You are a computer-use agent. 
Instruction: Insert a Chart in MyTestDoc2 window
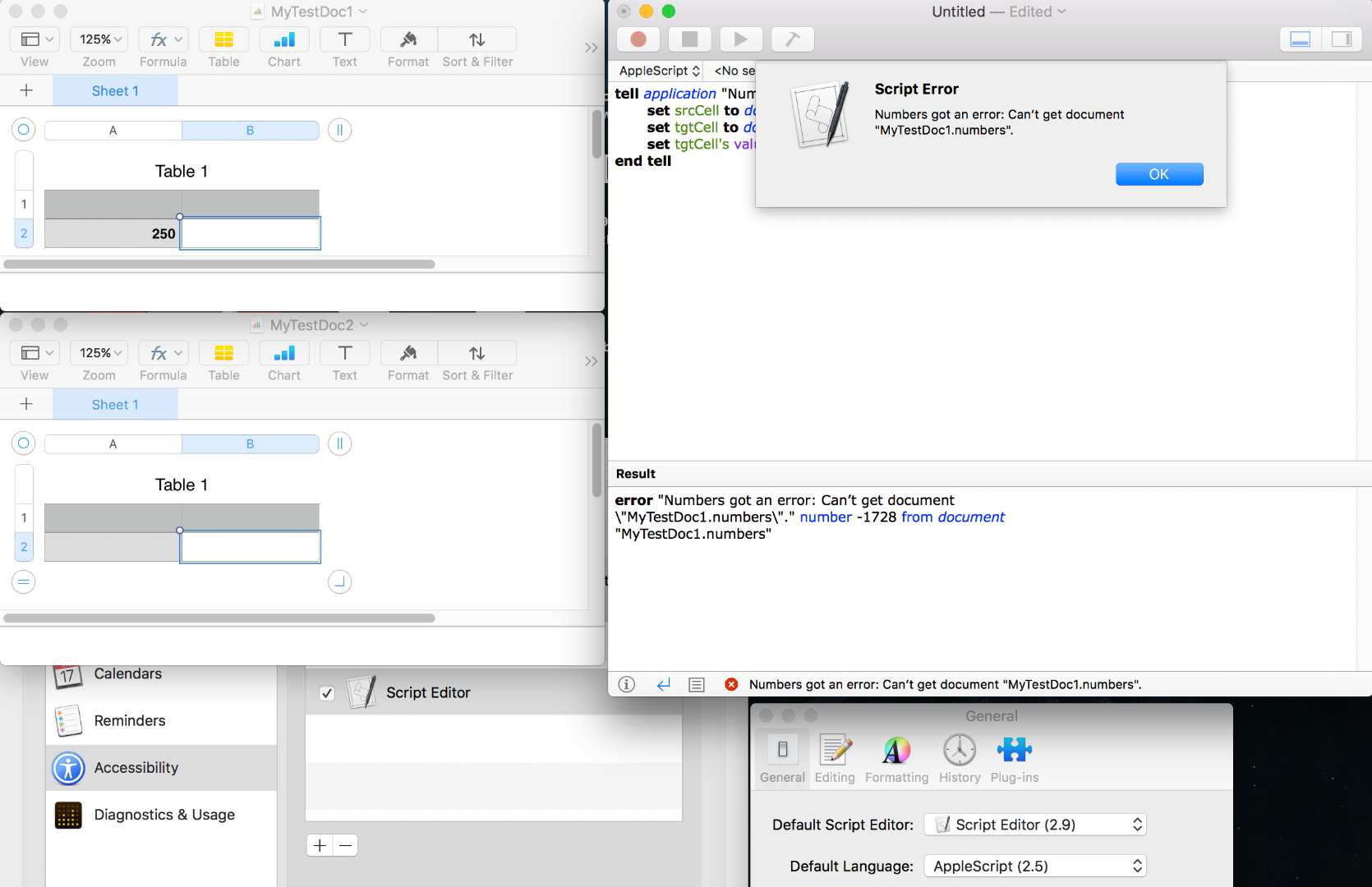pos(284,353)
